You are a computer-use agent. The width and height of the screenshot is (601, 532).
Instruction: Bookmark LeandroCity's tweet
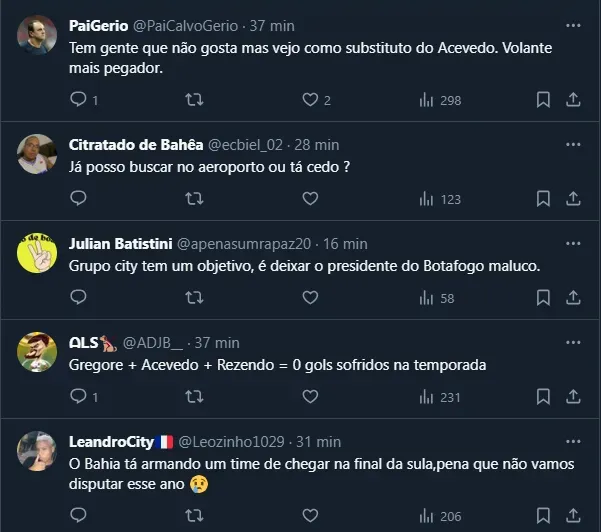click(543, 516)
